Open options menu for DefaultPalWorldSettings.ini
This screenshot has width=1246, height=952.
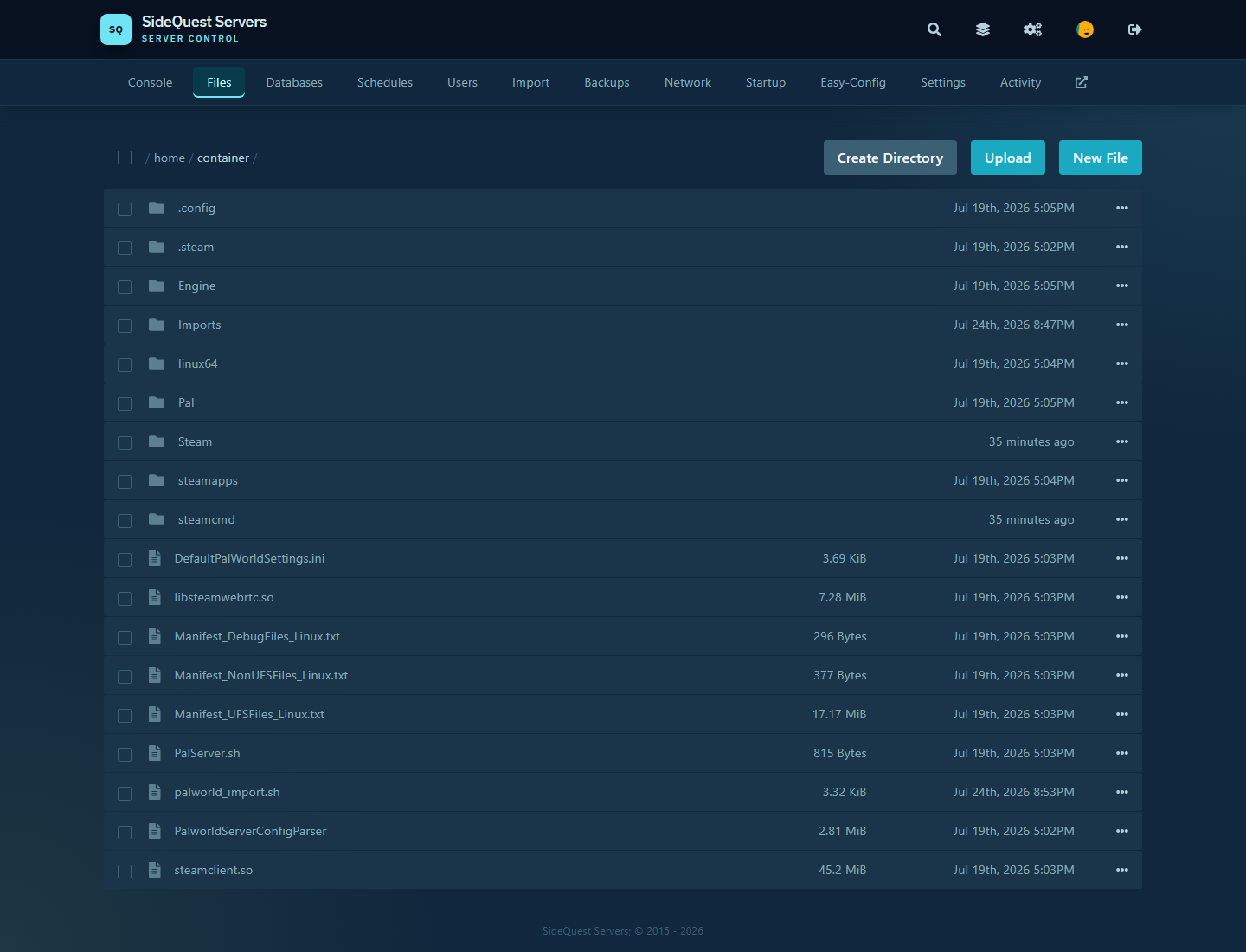[1122, 558]
